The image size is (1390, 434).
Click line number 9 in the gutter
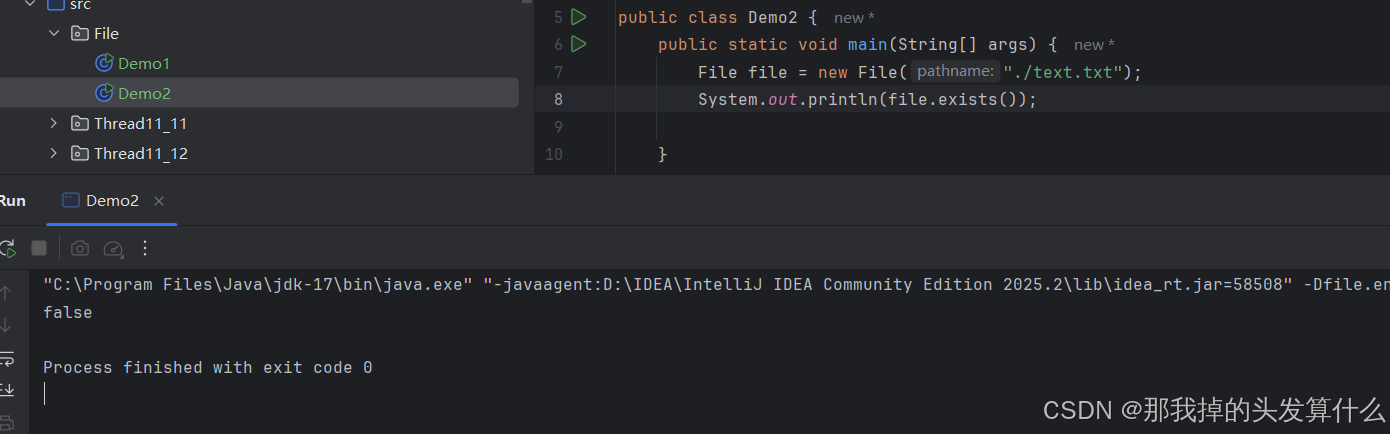557,127
